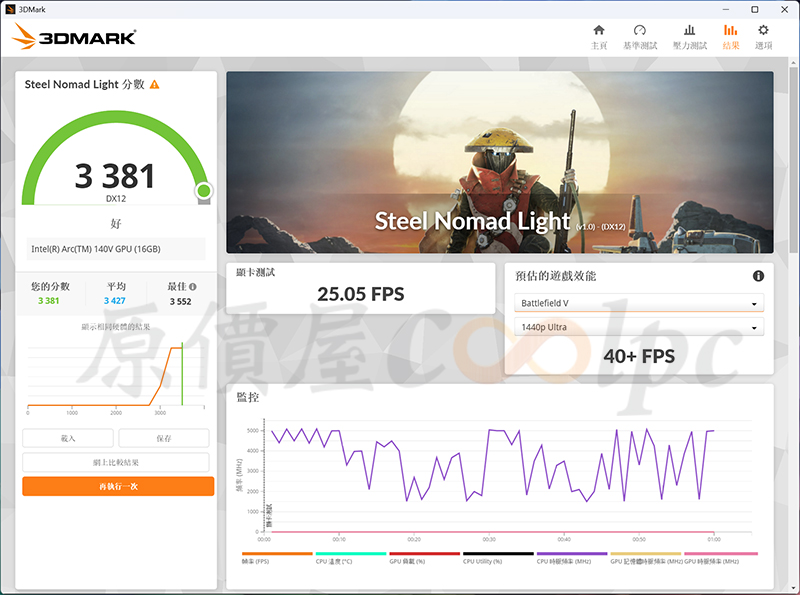
Task: Click the 保存 (Save) button
Action: click(x=164, y=438)
